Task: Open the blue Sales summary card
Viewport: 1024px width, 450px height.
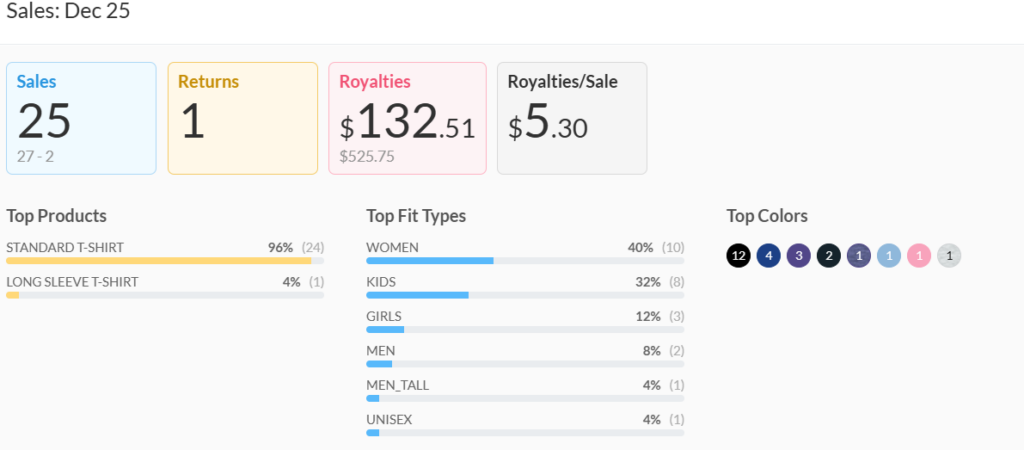Action: pos(81,118)
